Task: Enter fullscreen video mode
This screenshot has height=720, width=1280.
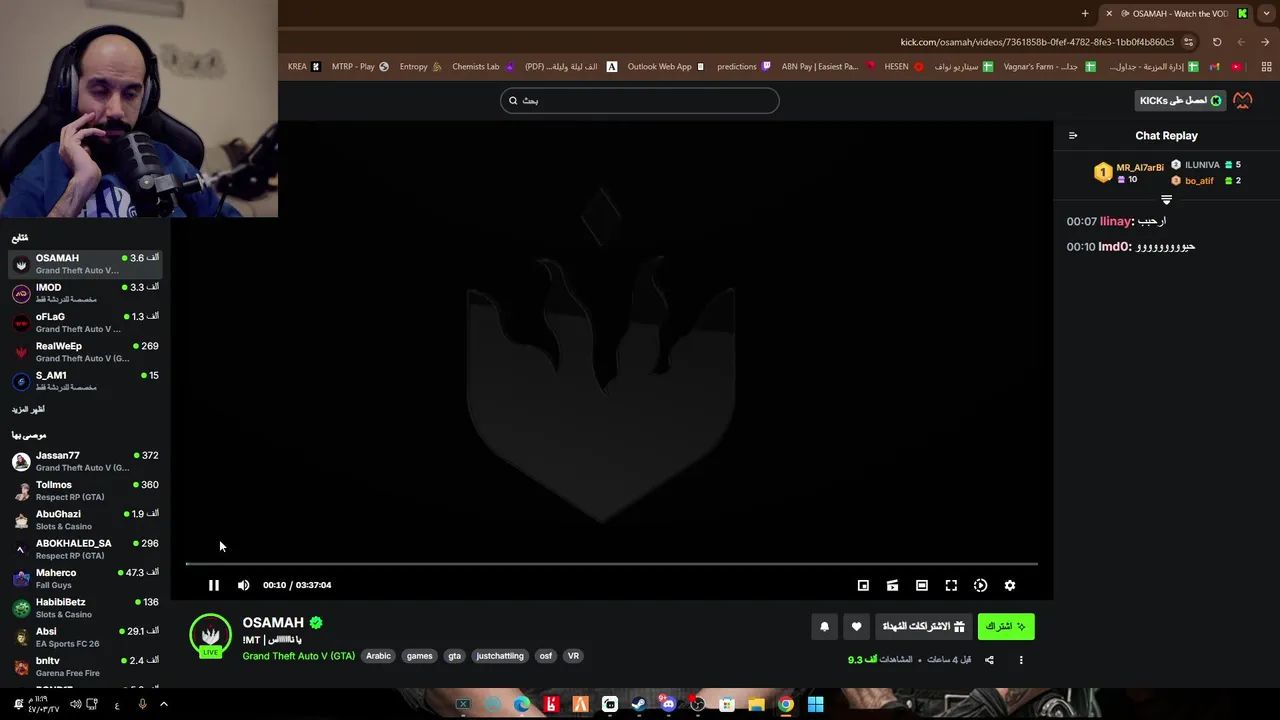Action: tap(951, 585)
